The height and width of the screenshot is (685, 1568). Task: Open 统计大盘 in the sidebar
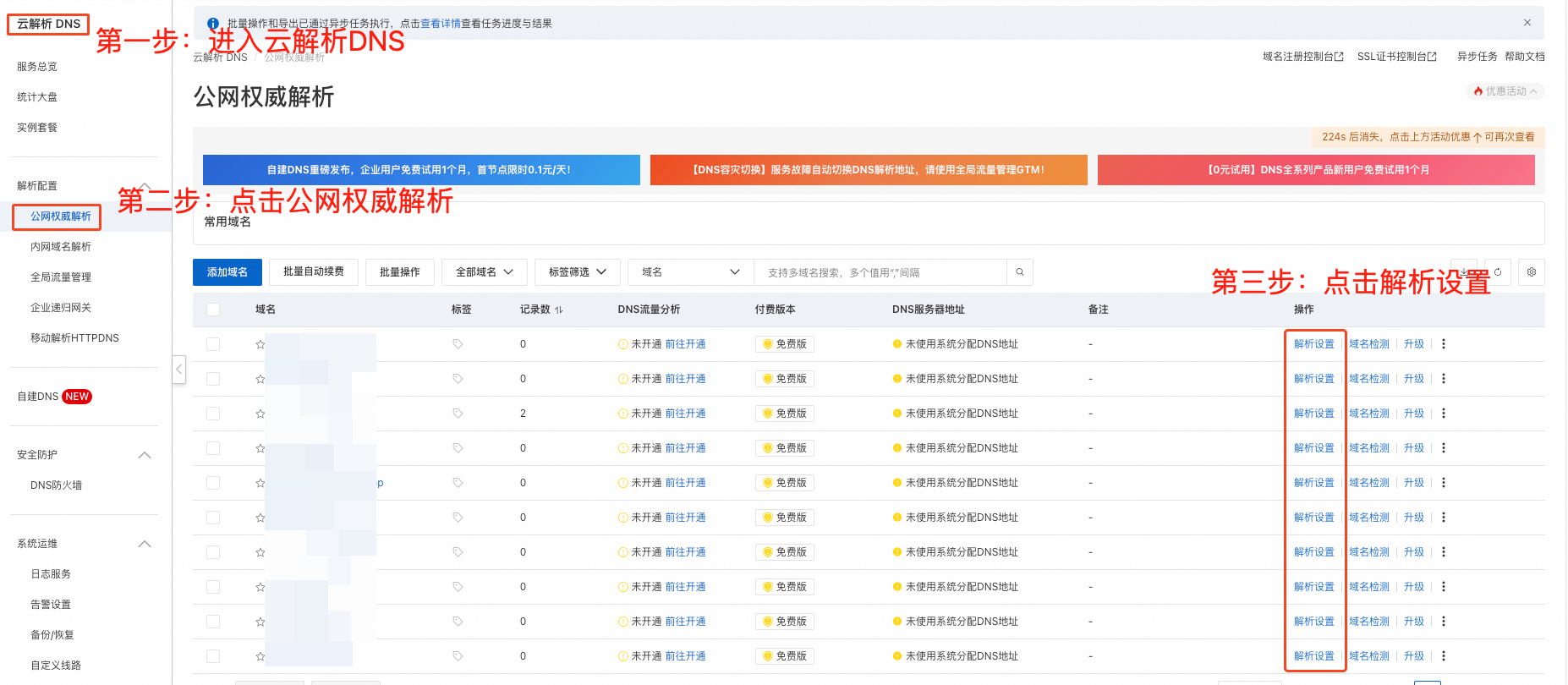tap(37, 97)
